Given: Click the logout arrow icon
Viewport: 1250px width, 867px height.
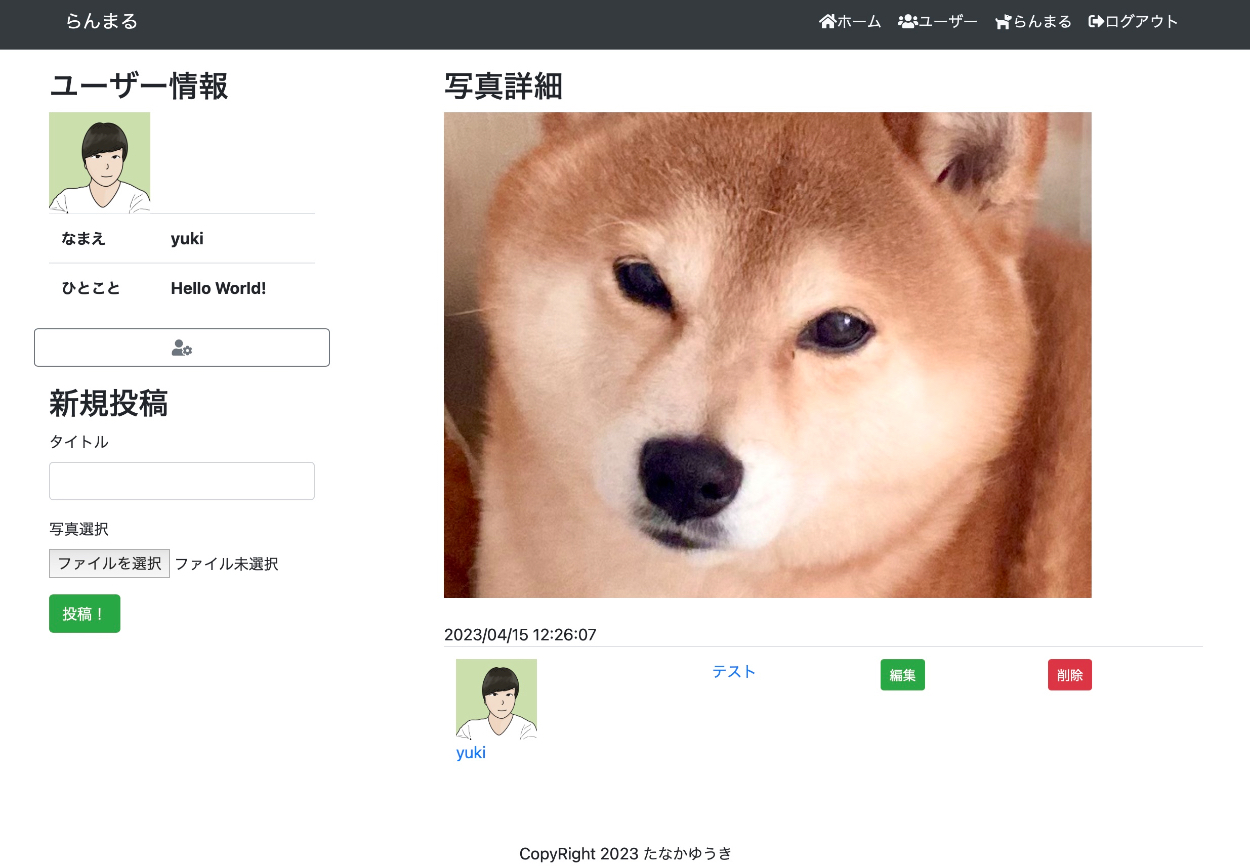Looking at the screenshot, I should click(1096, 22).
